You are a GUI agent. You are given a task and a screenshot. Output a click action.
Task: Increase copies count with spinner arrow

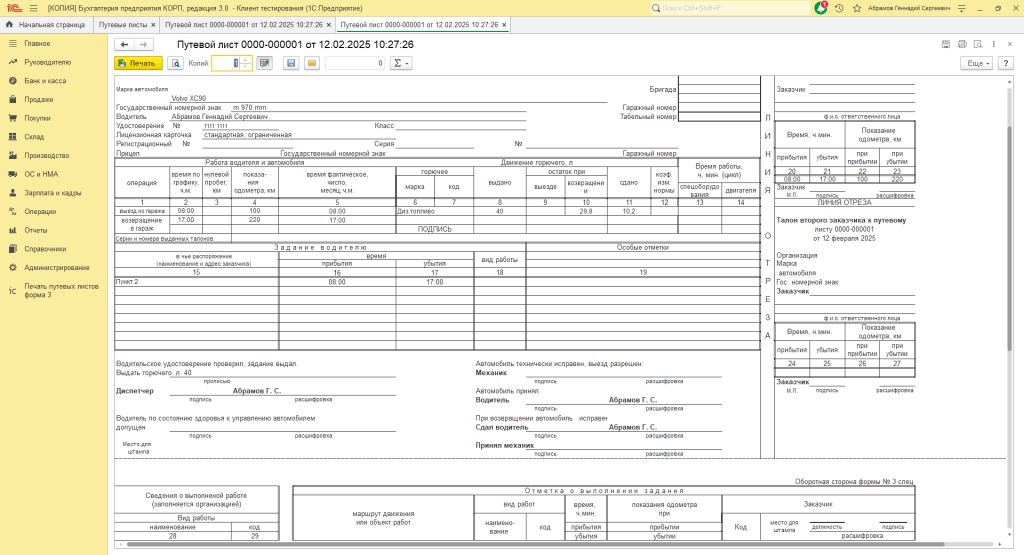pos(246,59)
